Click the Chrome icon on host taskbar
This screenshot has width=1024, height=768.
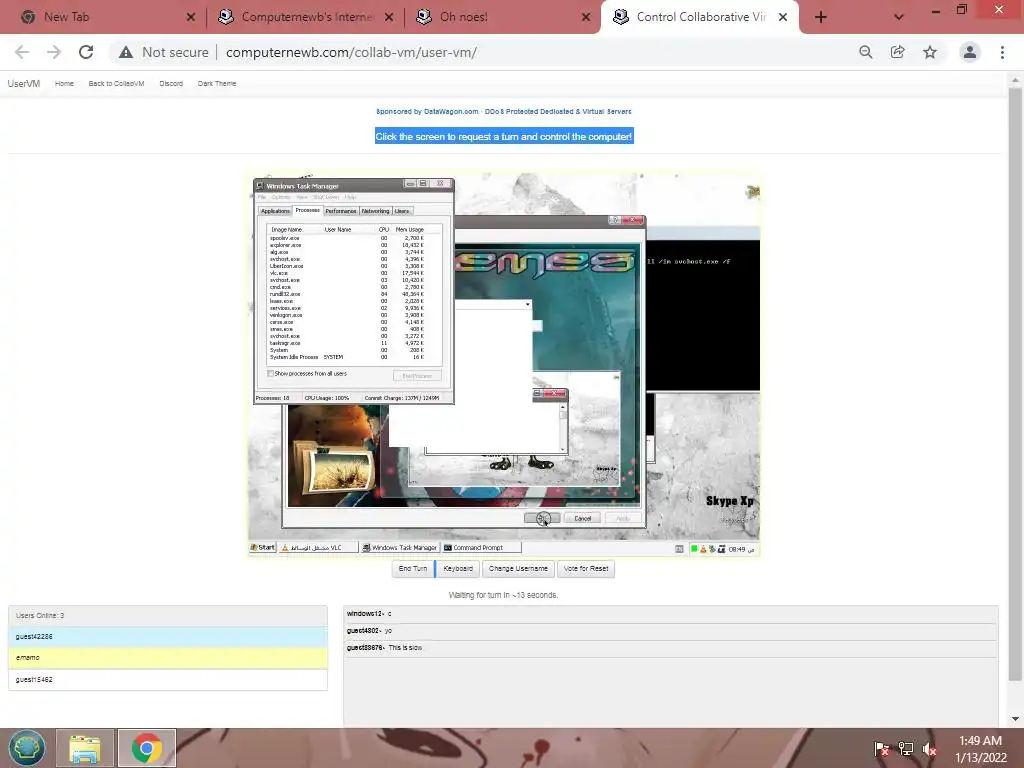[147, 748]
